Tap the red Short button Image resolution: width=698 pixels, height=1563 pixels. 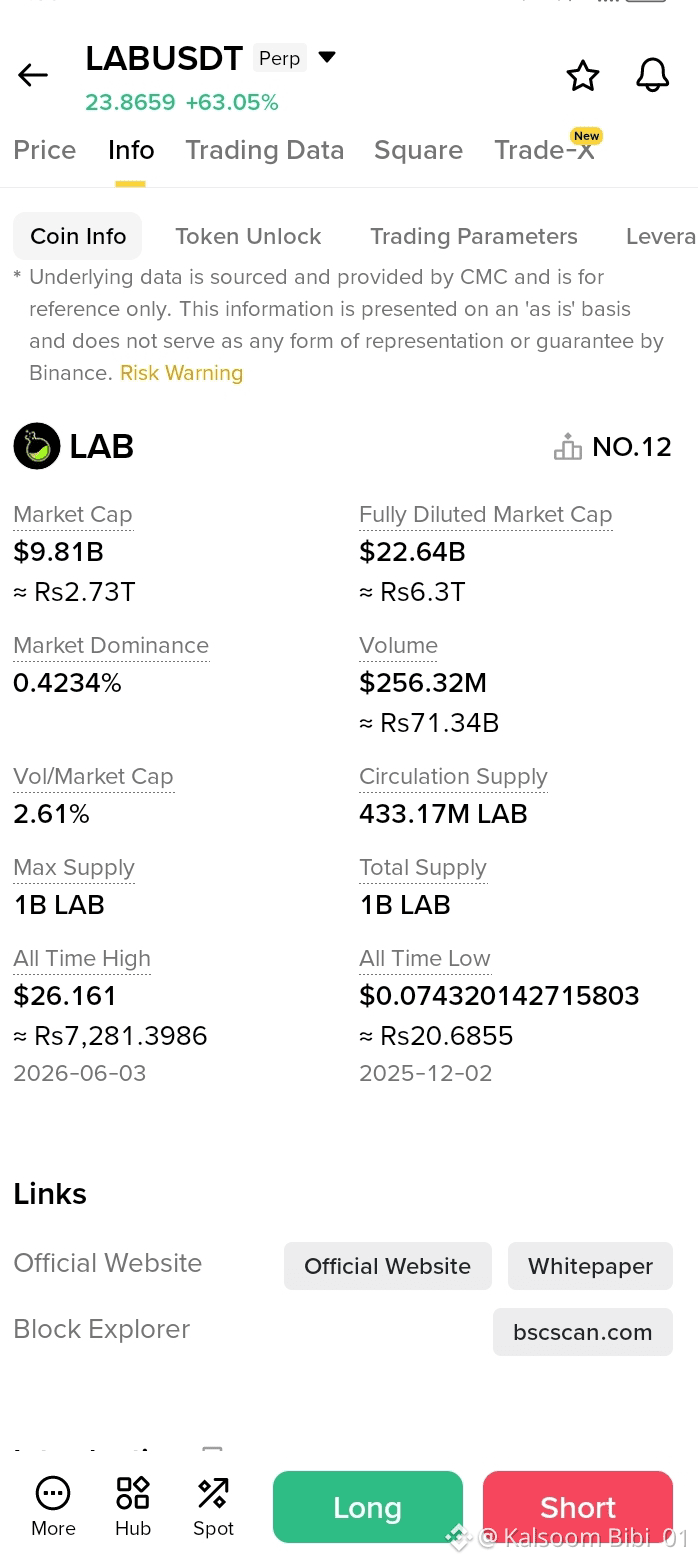pyautogui.click(x=578, y=1507)
